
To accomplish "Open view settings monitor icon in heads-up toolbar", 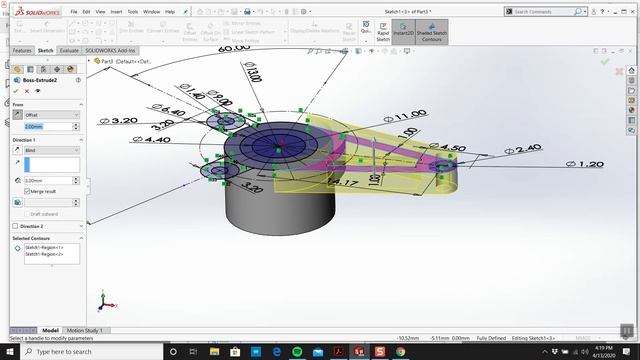I will click(407, 51).
